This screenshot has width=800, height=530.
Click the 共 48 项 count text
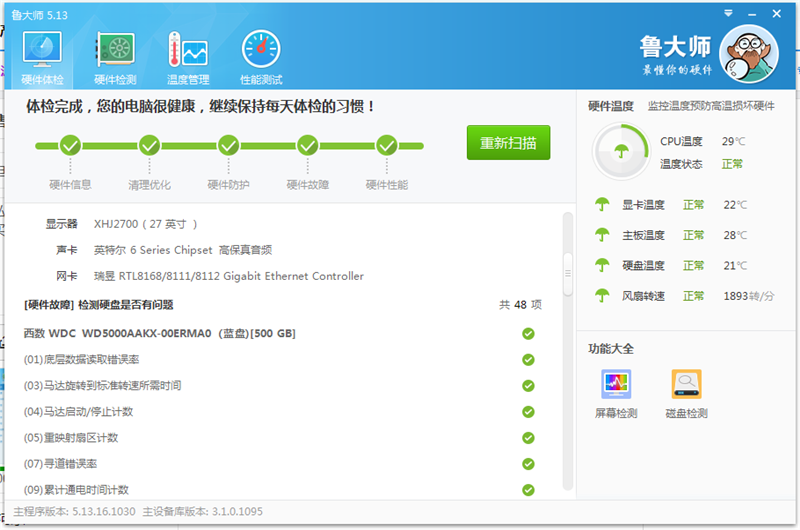tap(520, 305)
